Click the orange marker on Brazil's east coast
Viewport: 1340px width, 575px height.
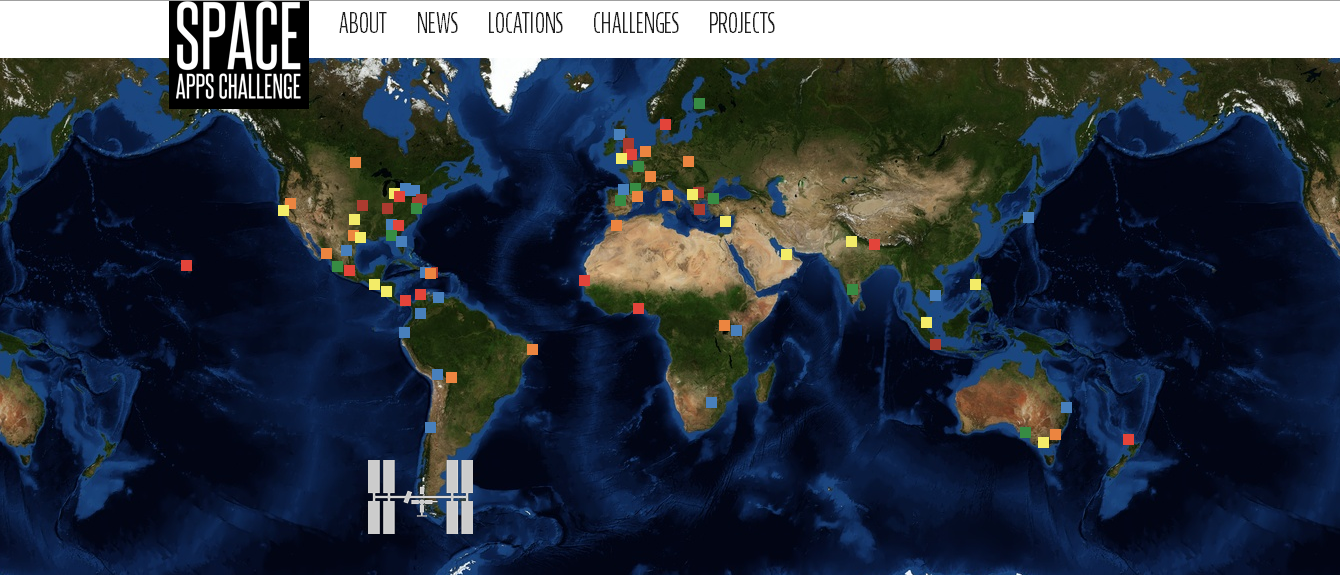pyautogui.click(x=532, y=349)
